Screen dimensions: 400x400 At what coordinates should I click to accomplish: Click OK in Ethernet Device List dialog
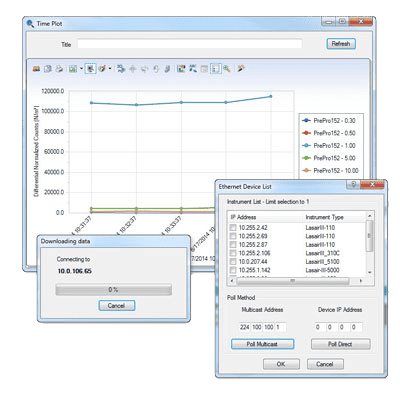click(281, 364)
